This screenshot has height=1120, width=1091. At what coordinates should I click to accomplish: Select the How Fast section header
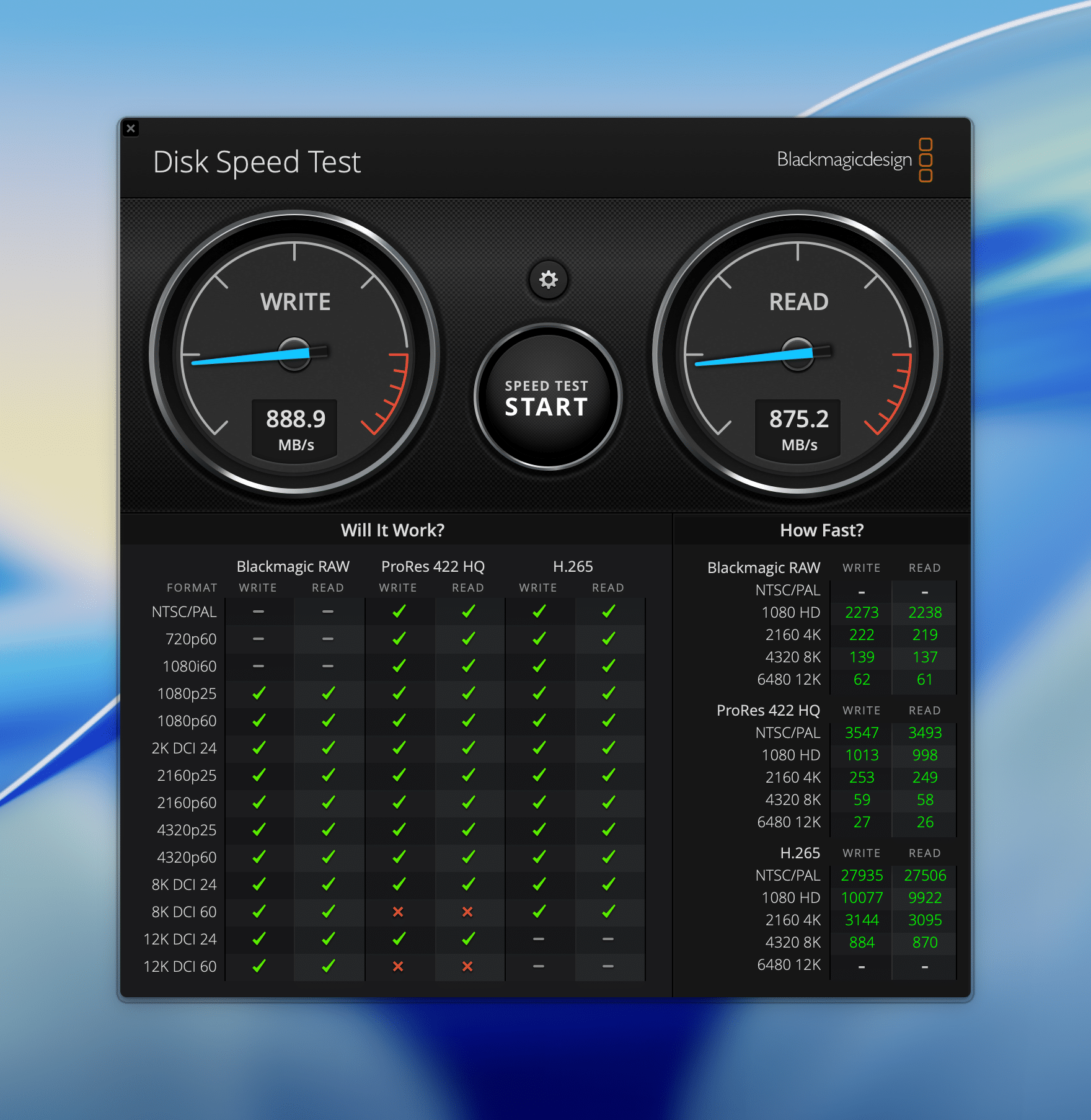tap(819, 530)
